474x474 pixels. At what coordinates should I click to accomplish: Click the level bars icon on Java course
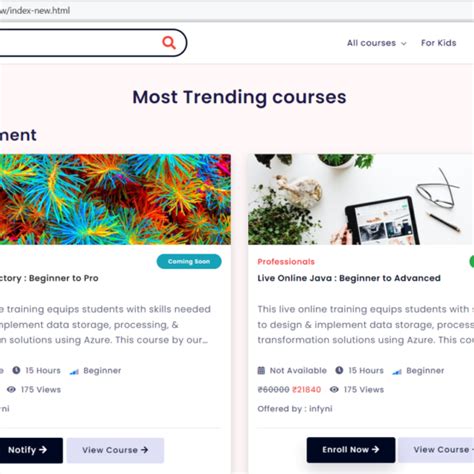tap(397, 371)
